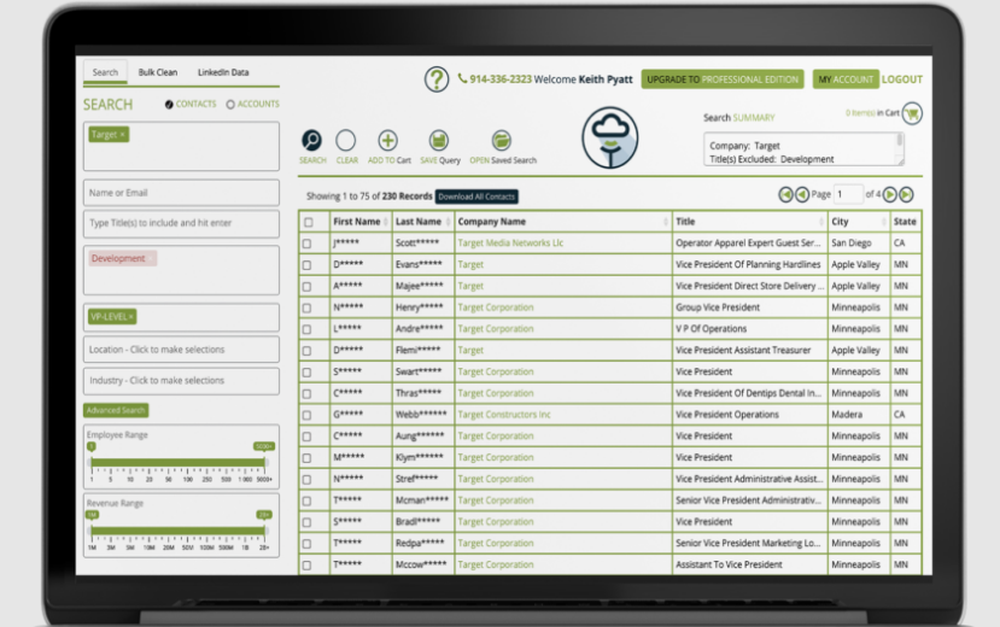Check the row for Mccow*****

tap(307, 565)
